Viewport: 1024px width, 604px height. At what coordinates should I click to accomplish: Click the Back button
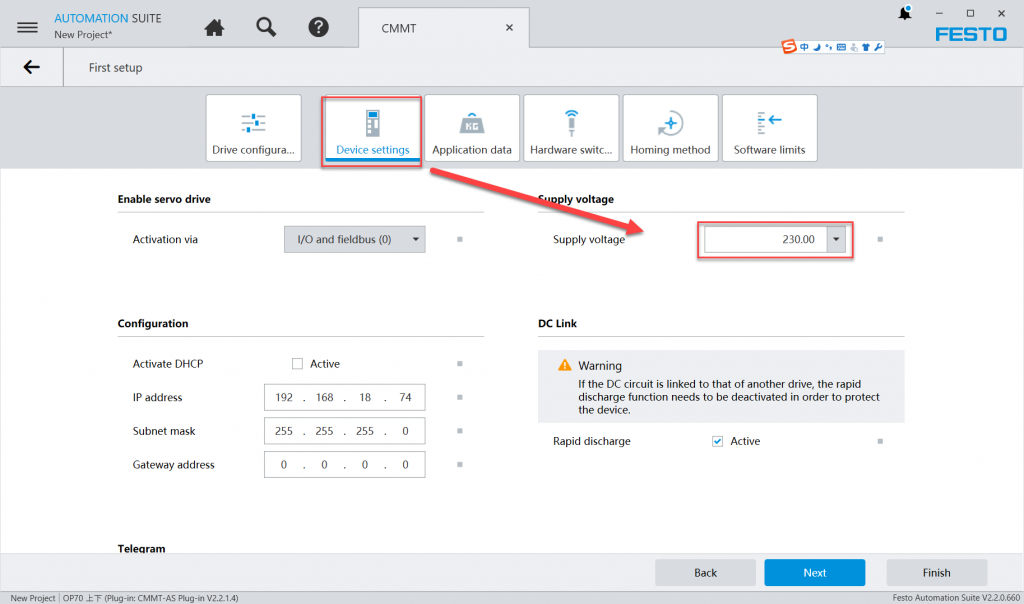tap(705, 573)
